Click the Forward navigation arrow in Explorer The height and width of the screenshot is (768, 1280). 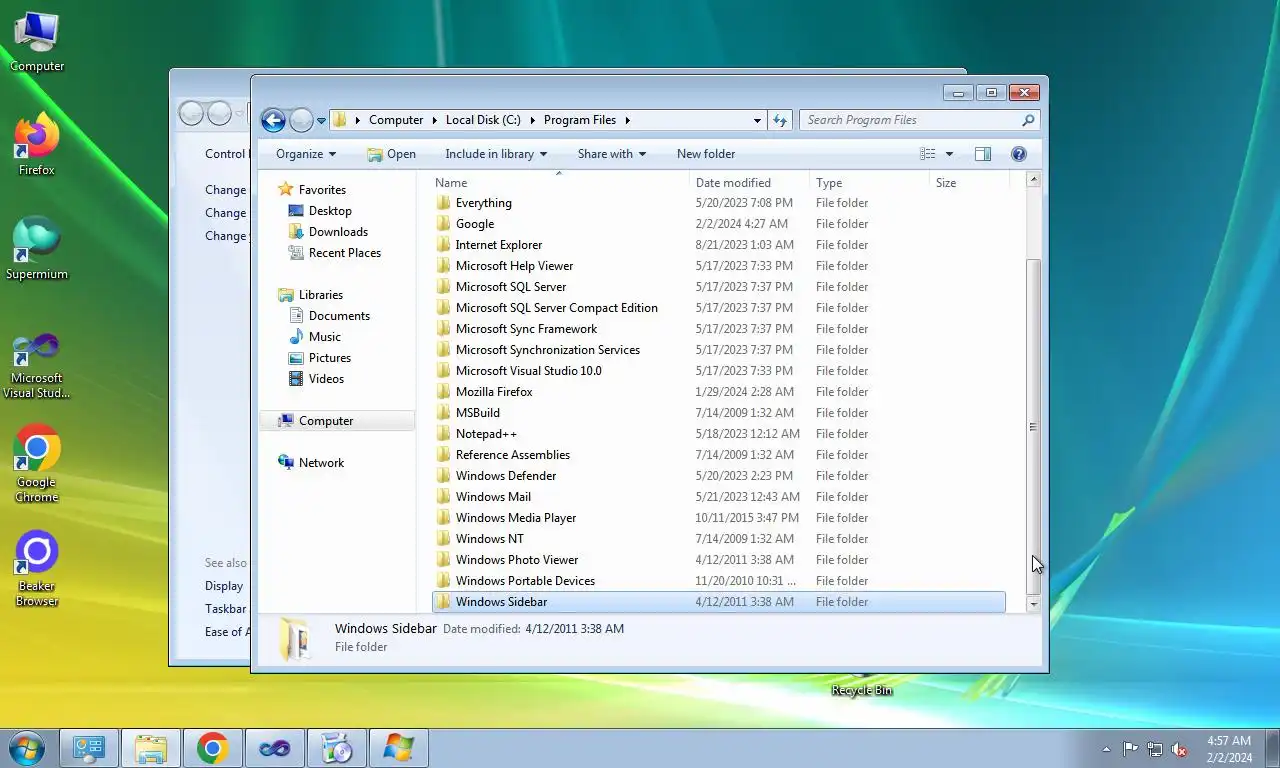tap(301, 120)
